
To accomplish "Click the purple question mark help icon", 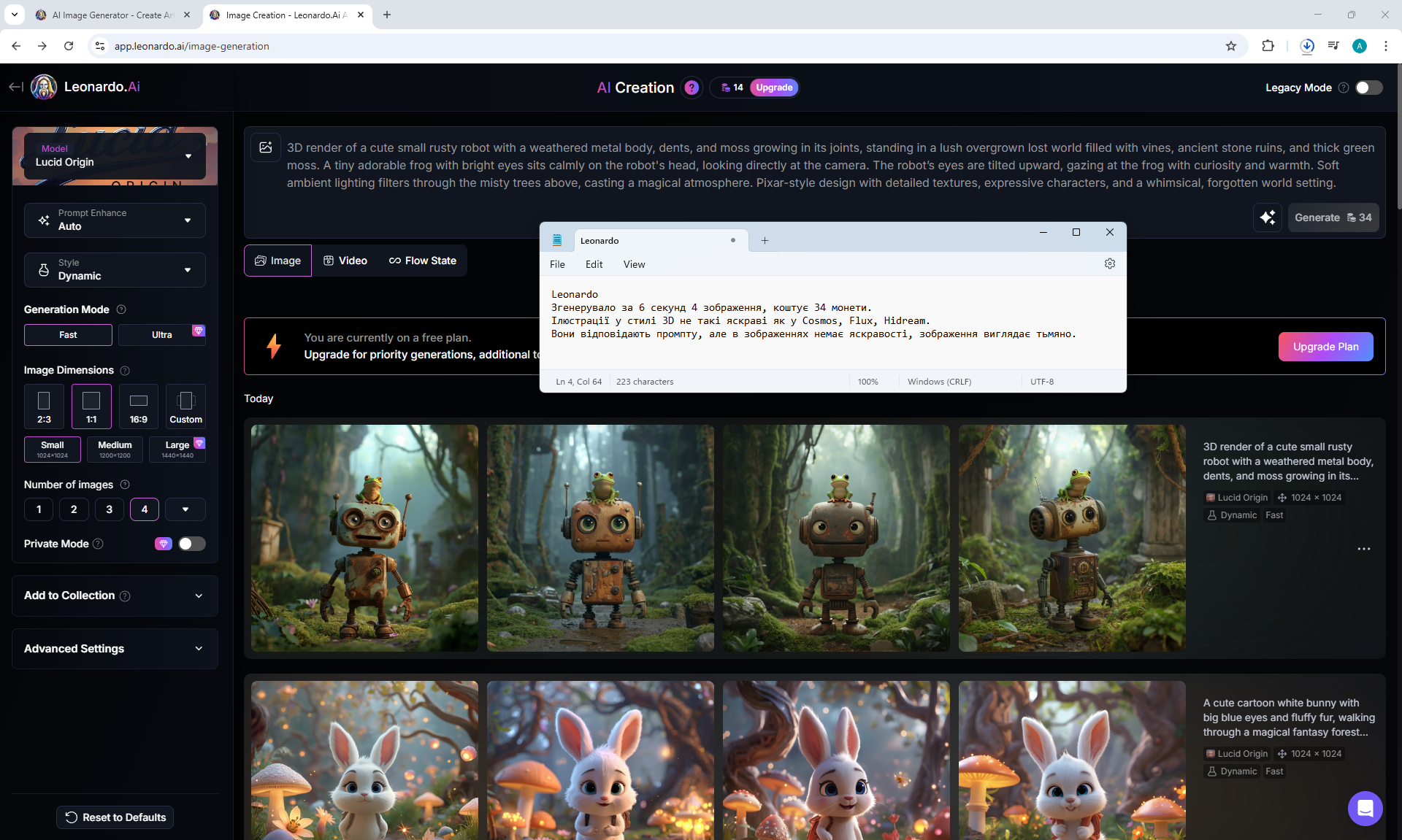I will tap(692, 88).
